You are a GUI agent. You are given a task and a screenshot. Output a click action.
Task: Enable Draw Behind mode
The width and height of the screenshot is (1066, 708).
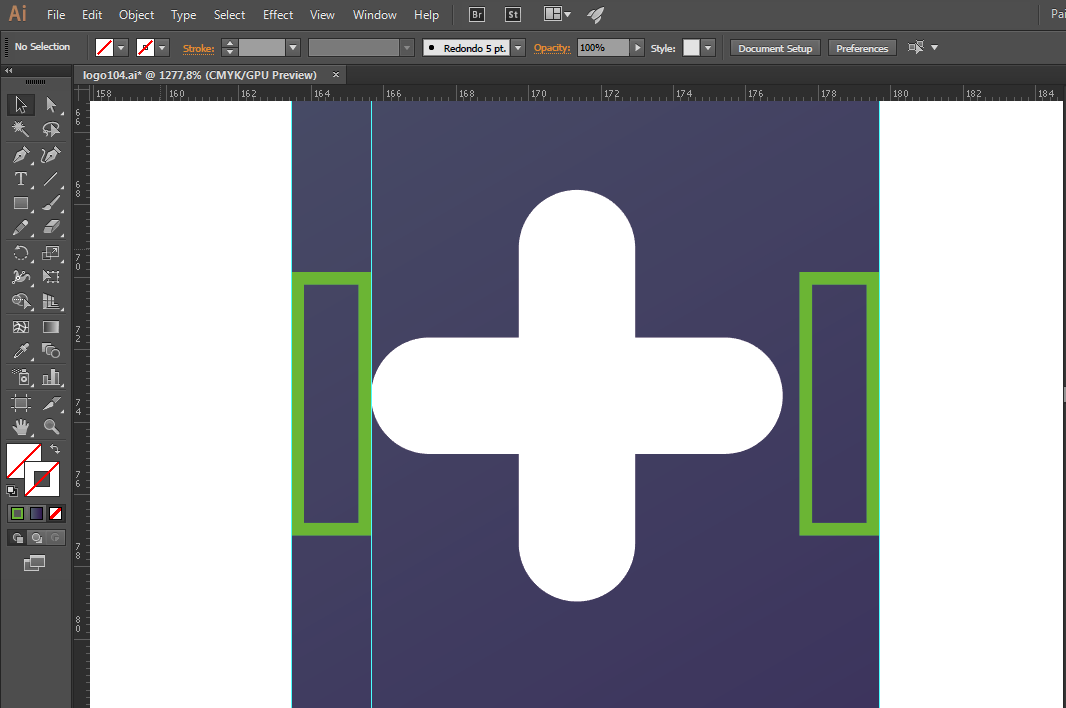37,538
